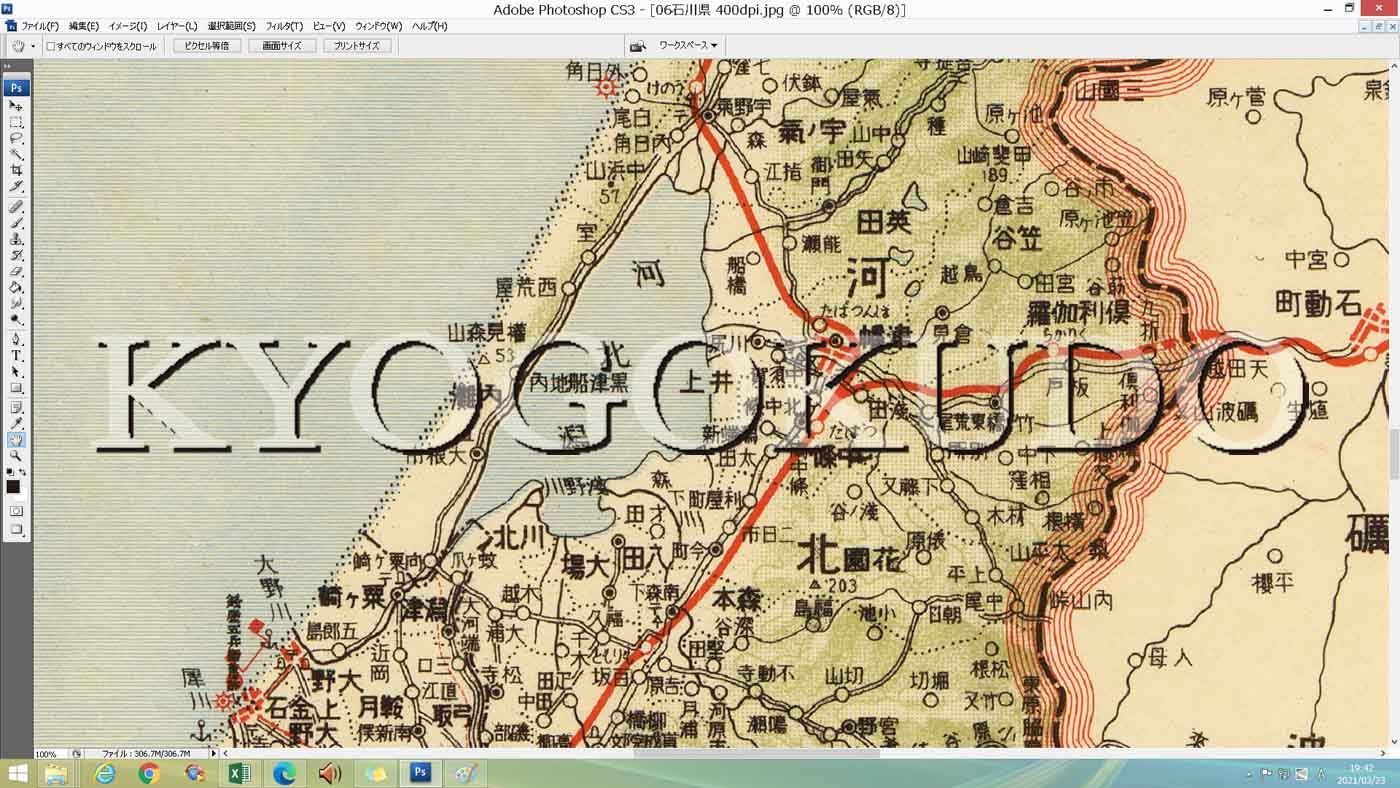Open the イメージ(I) menu
The width and height of the screenshot is (1400, 788).
pyautogui.click(x=128, y=26)
